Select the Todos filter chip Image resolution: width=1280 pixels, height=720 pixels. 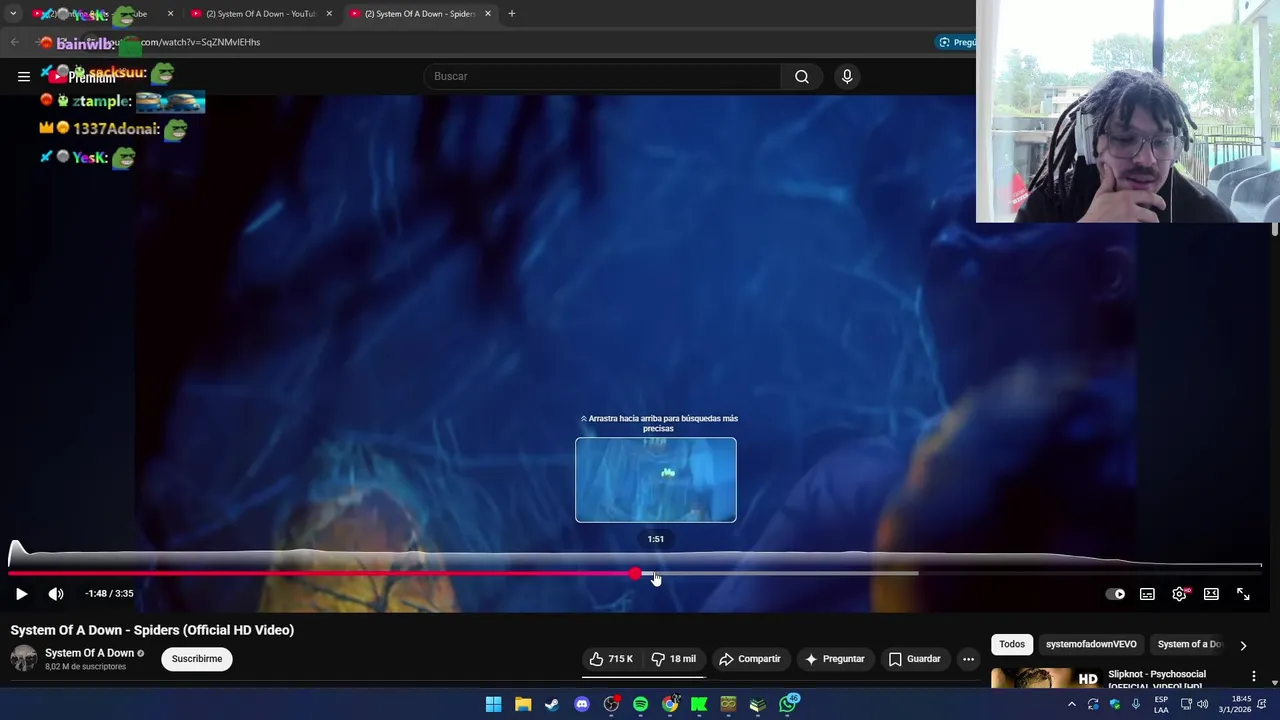[1012, 644]
